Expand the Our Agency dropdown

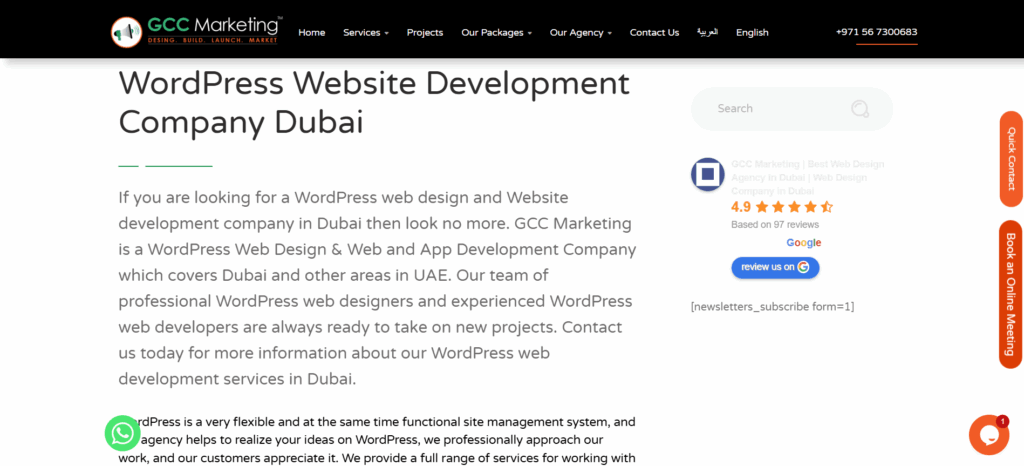point(581,33)
